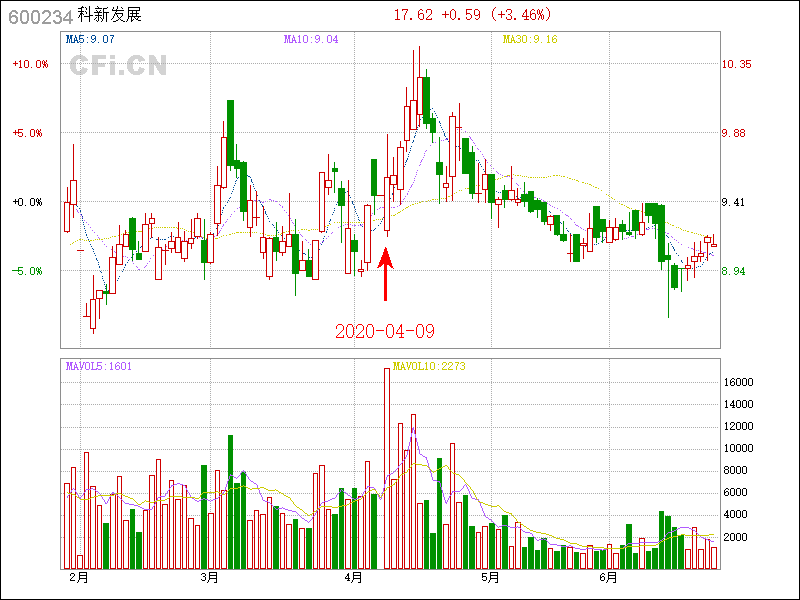Click the +10.0% percentage axis label
Viewport: 800px width, 600px height.
30,64
